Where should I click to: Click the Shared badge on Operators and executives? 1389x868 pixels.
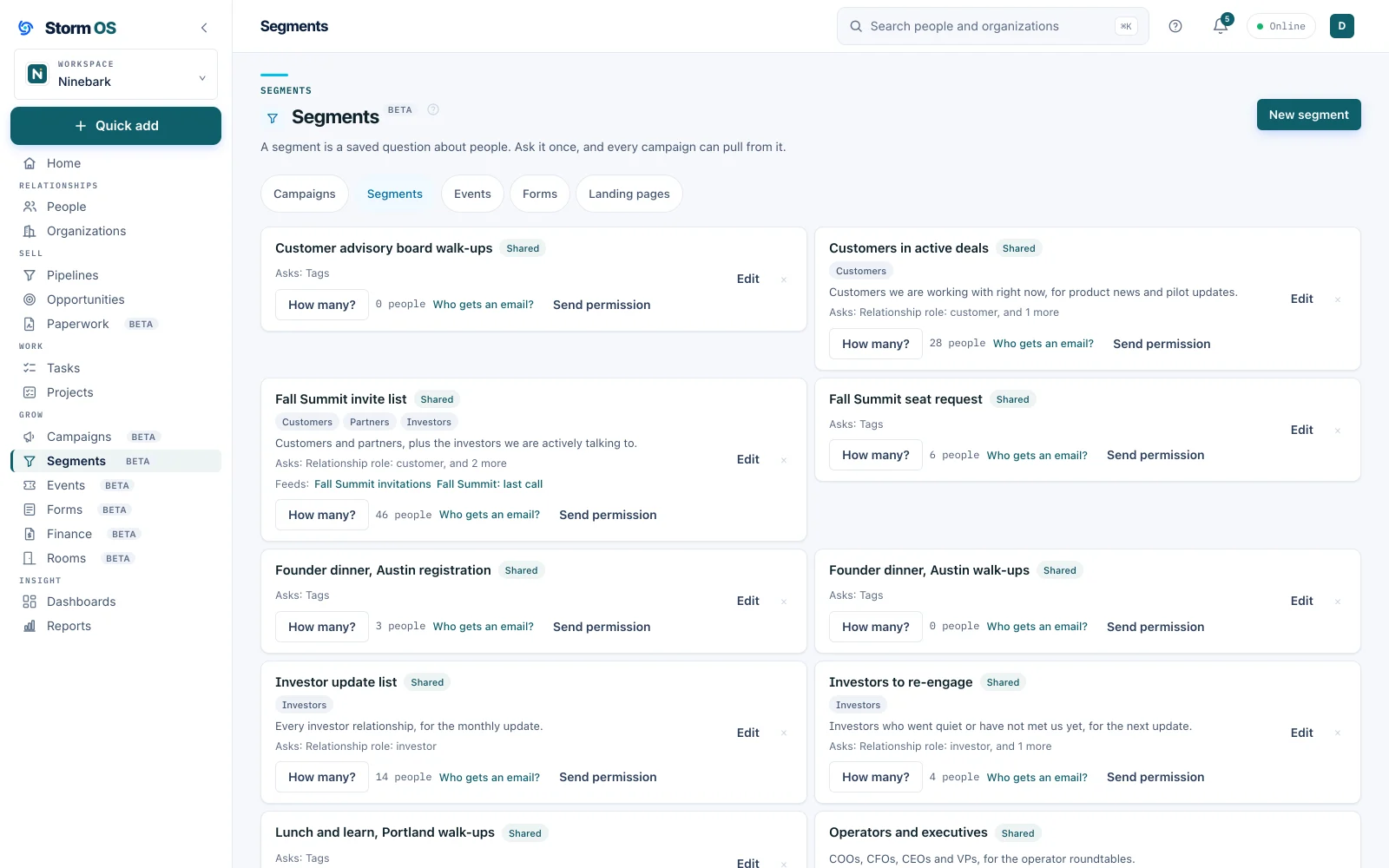pyautogui.click(x=1018, y=833)
